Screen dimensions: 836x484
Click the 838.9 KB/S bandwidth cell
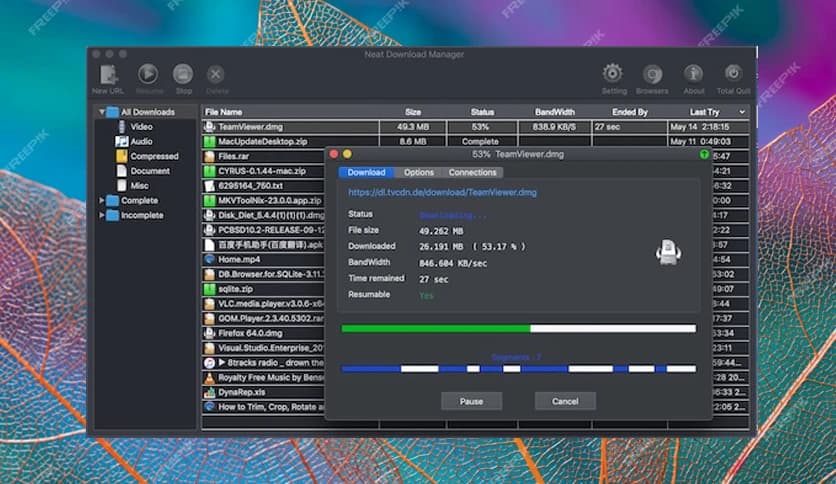tap(554, 127)
